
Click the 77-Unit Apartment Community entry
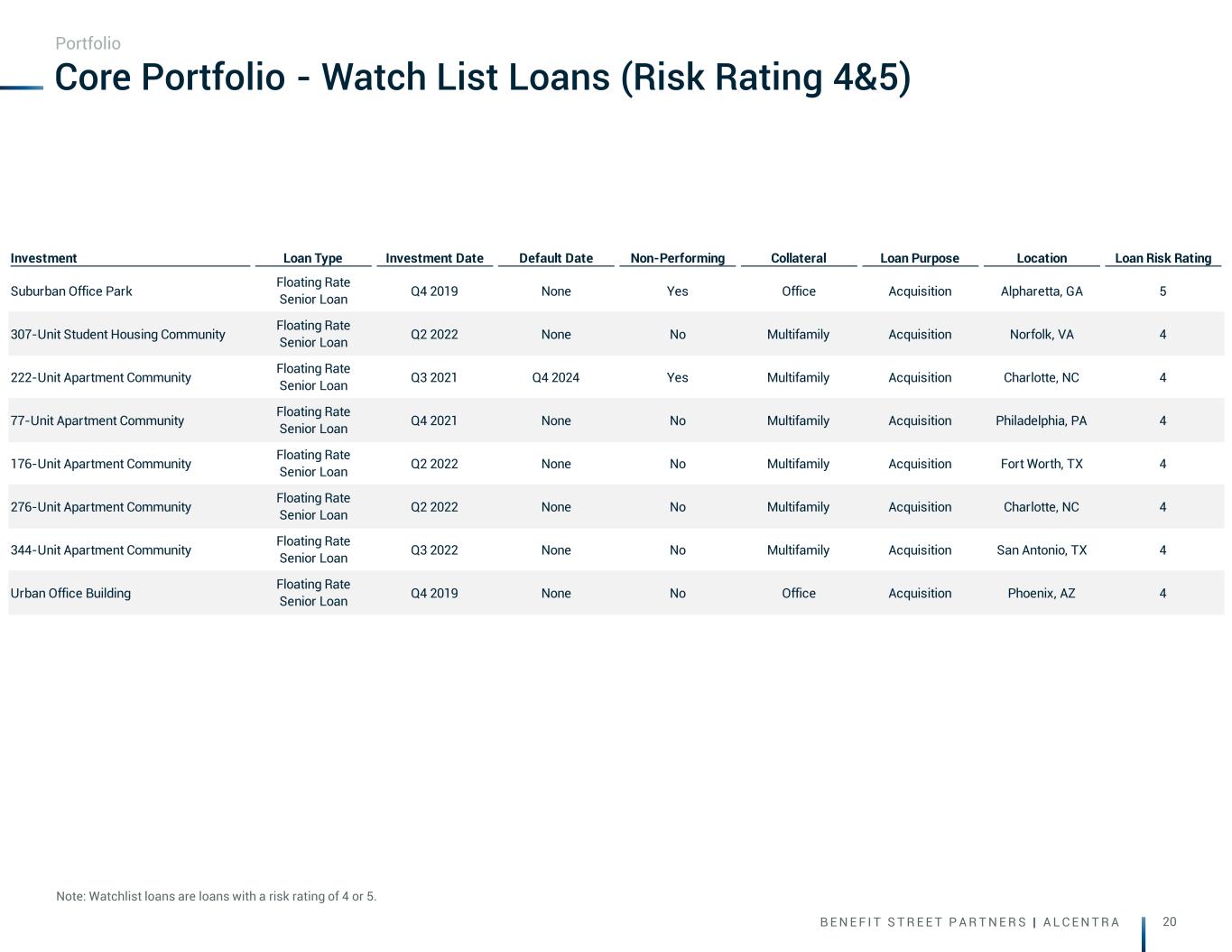[97, 421]
